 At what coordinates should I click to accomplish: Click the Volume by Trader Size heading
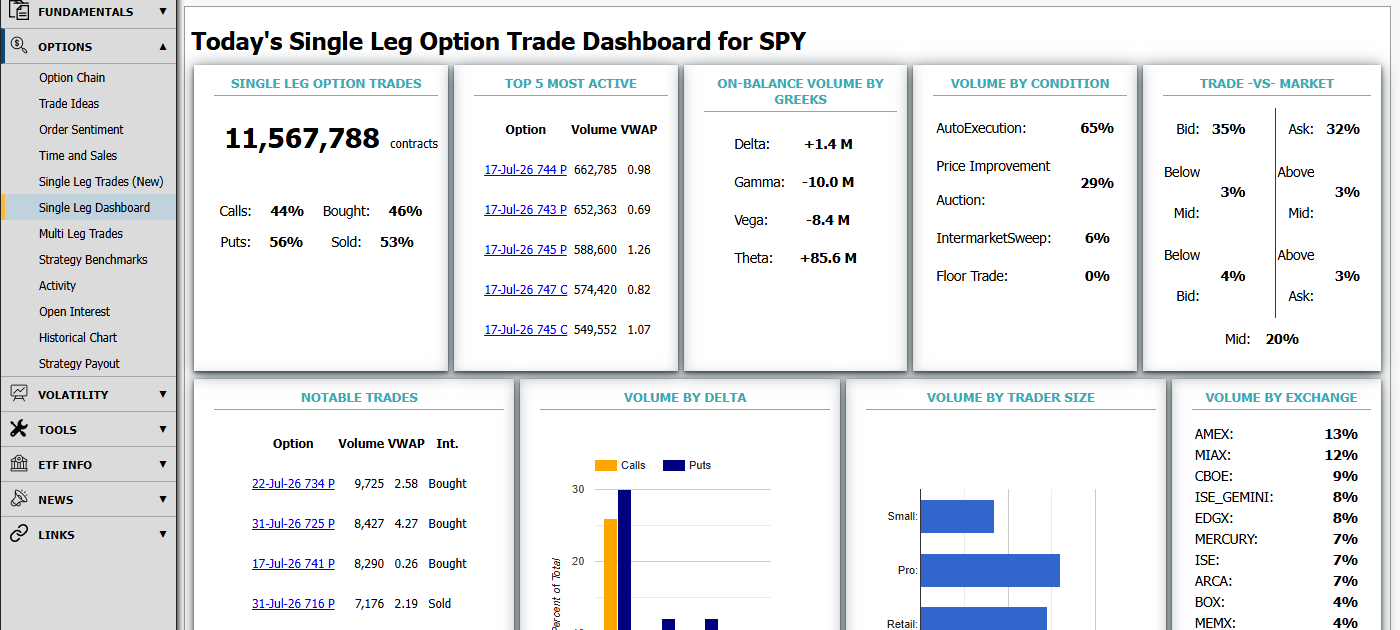point(1011,398)
